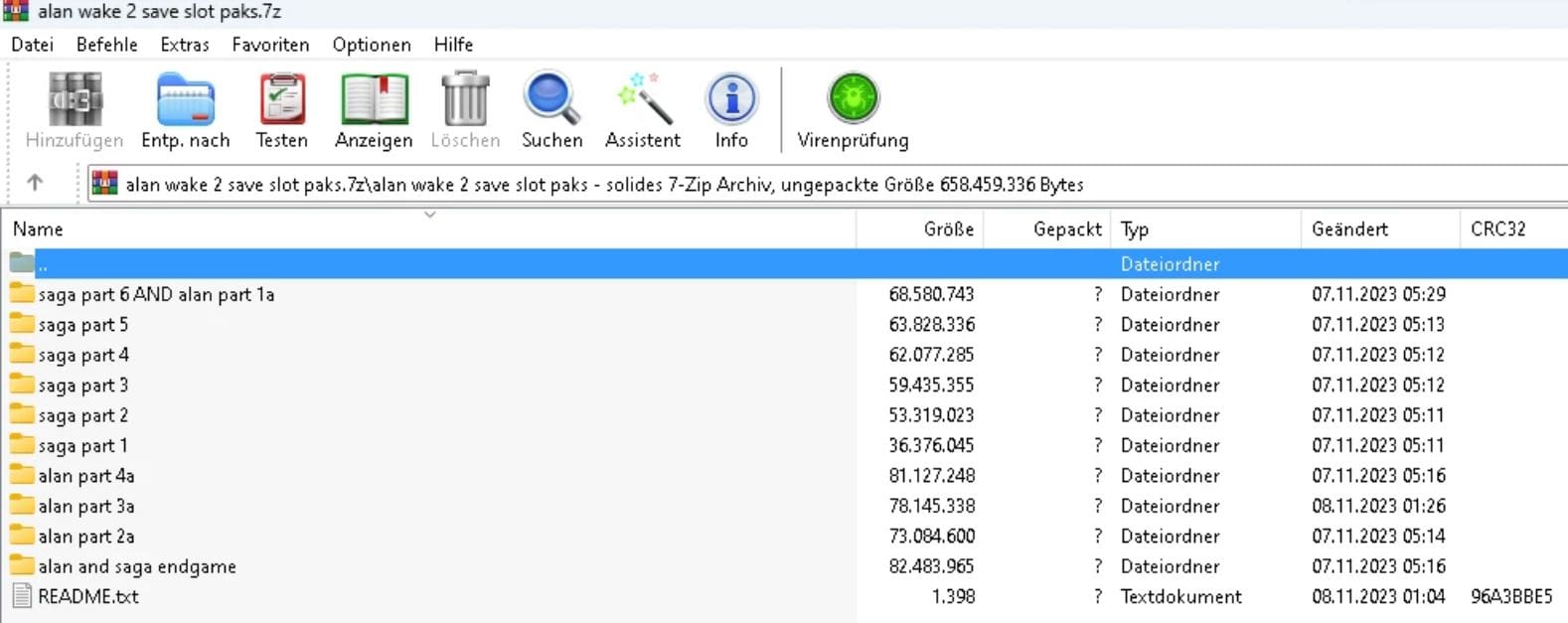The image size is (1568, 623).
Task: Select the 'alan part 3a' row name
Action: pyautogui.click(x=86, y=506)
